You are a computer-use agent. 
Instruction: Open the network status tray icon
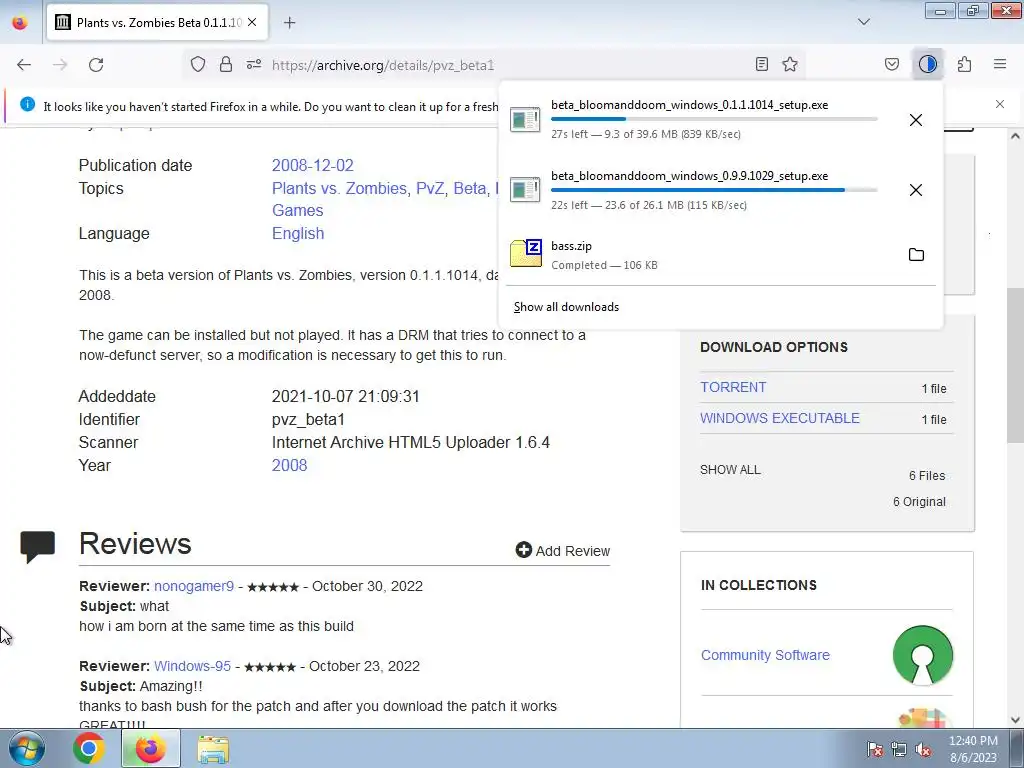[x=899, y=749]
